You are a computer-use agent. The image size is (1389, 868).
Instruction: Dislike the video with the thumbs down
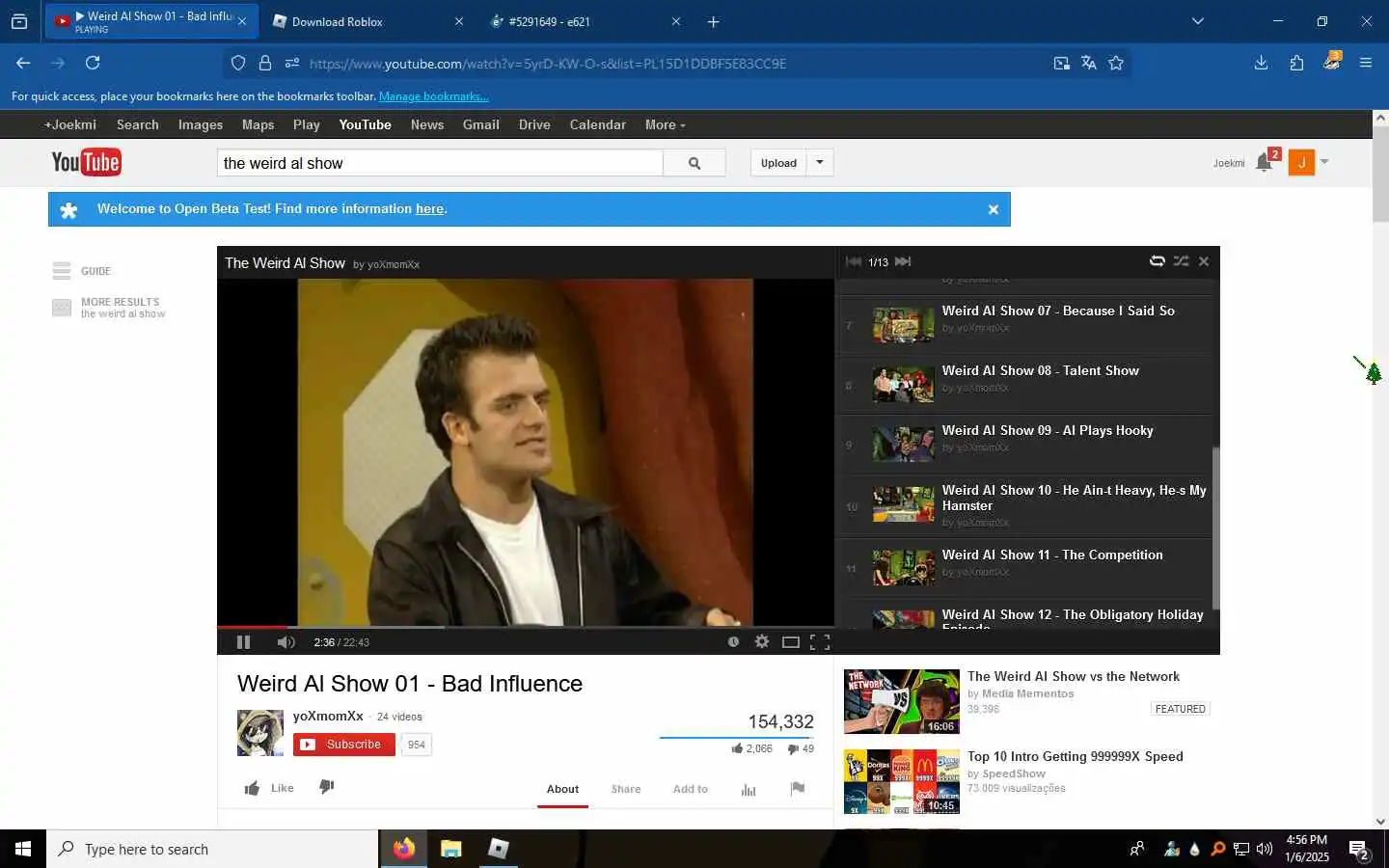click(327, 787)
